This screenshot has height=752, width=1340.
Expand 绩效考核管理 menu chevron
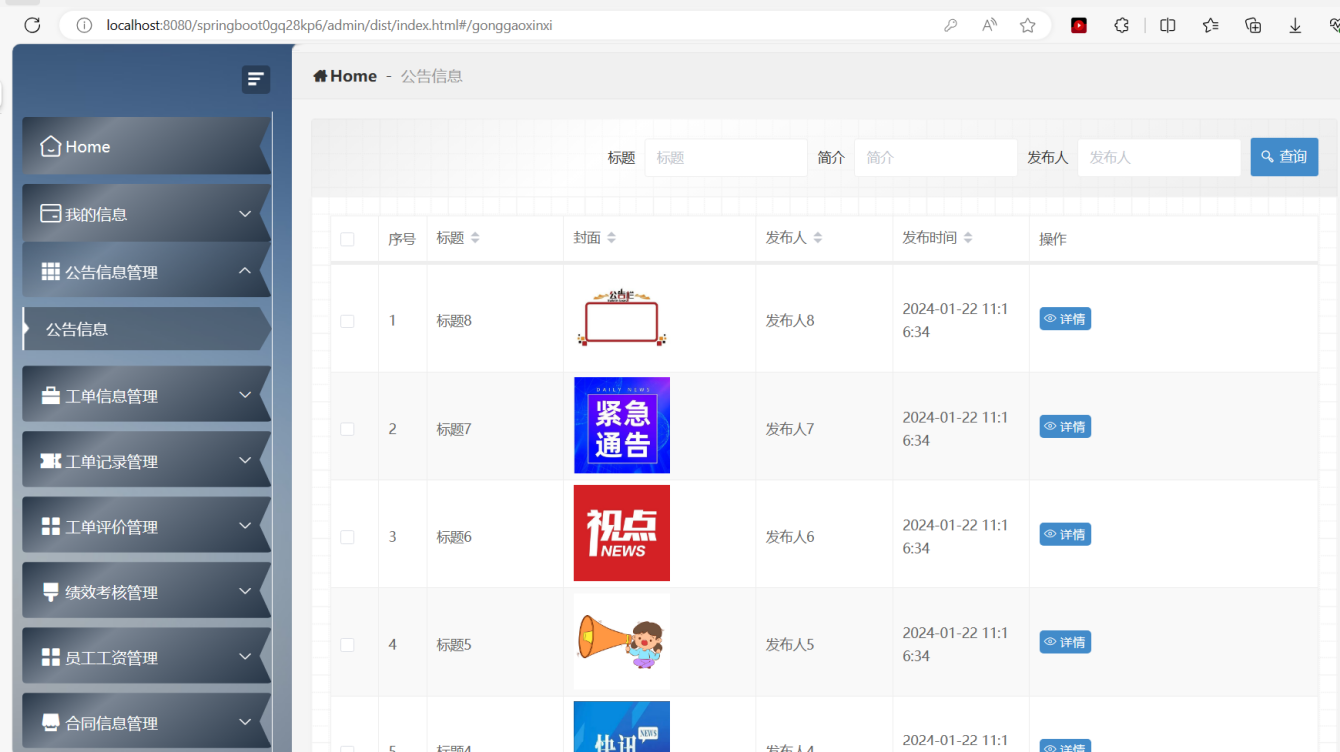[x=245, y=591]
